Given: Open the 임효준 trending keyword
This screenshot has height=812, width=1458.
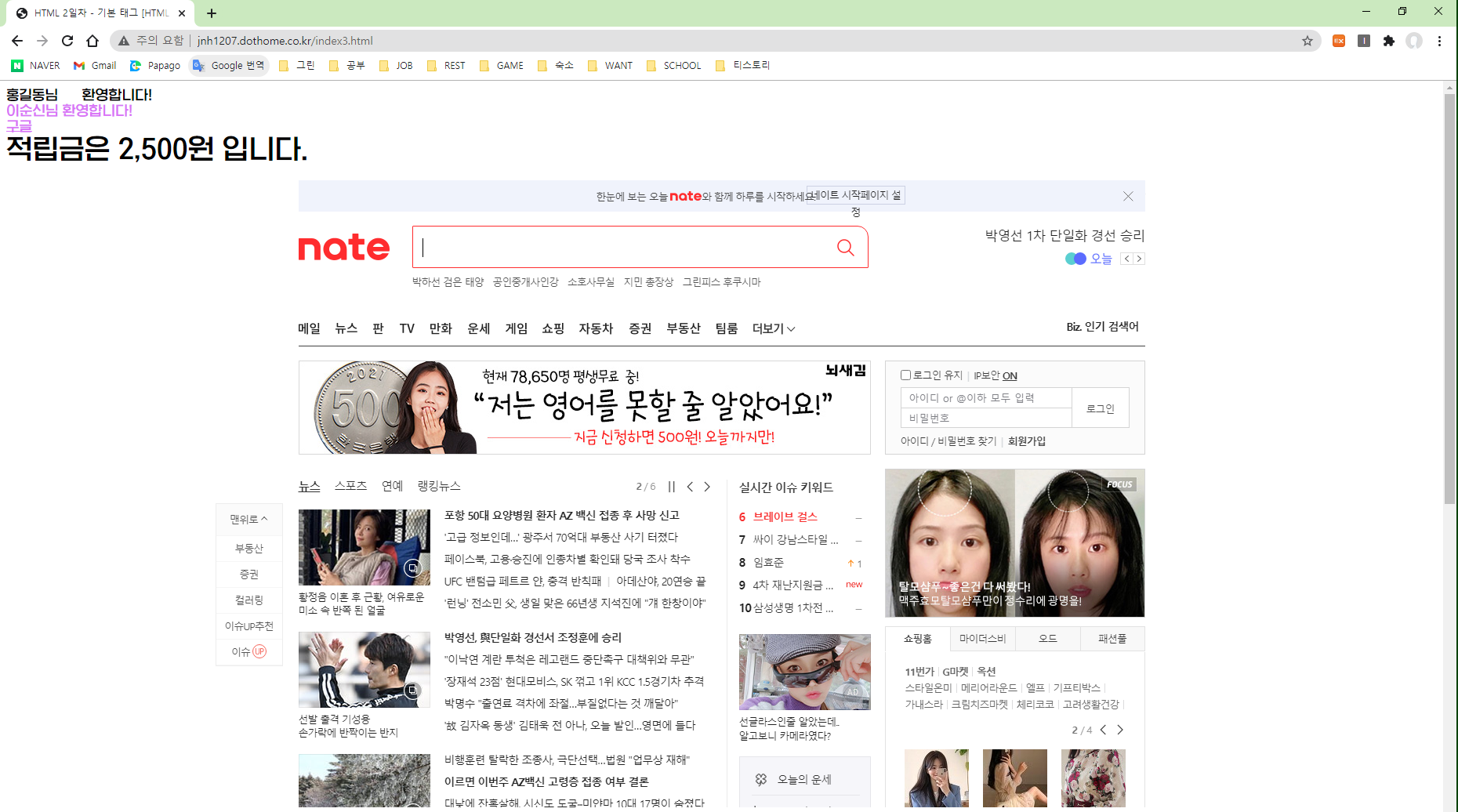Looking at the screenshot, I should (768, 562).
